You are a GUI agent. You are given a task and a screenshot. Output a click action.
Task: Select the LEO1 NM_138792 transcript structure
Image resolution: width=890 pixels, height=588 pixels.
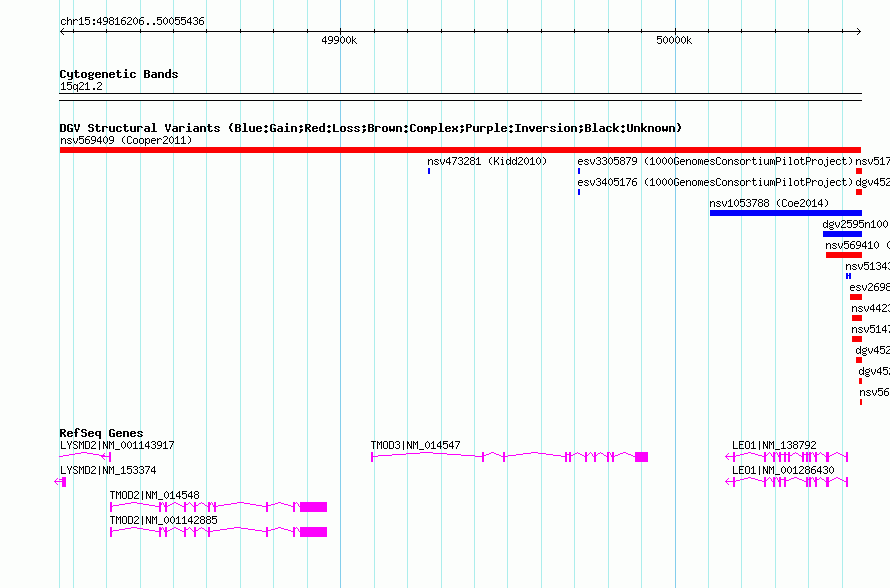coord(787,457)
